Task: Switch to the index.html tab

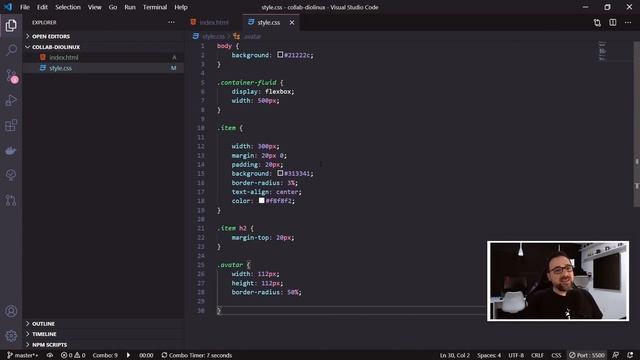Action: click(213, 22)
